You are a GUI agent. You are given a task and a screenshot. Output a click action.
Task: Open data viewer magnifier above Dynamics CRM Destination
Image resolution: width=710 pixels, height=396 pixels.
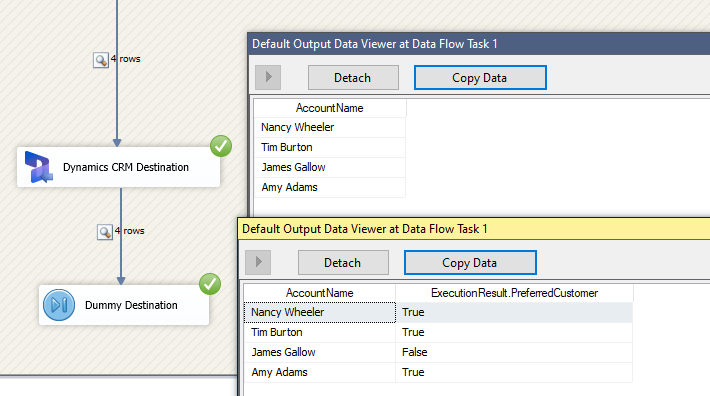pyautogui.click(x=101, y=60)
